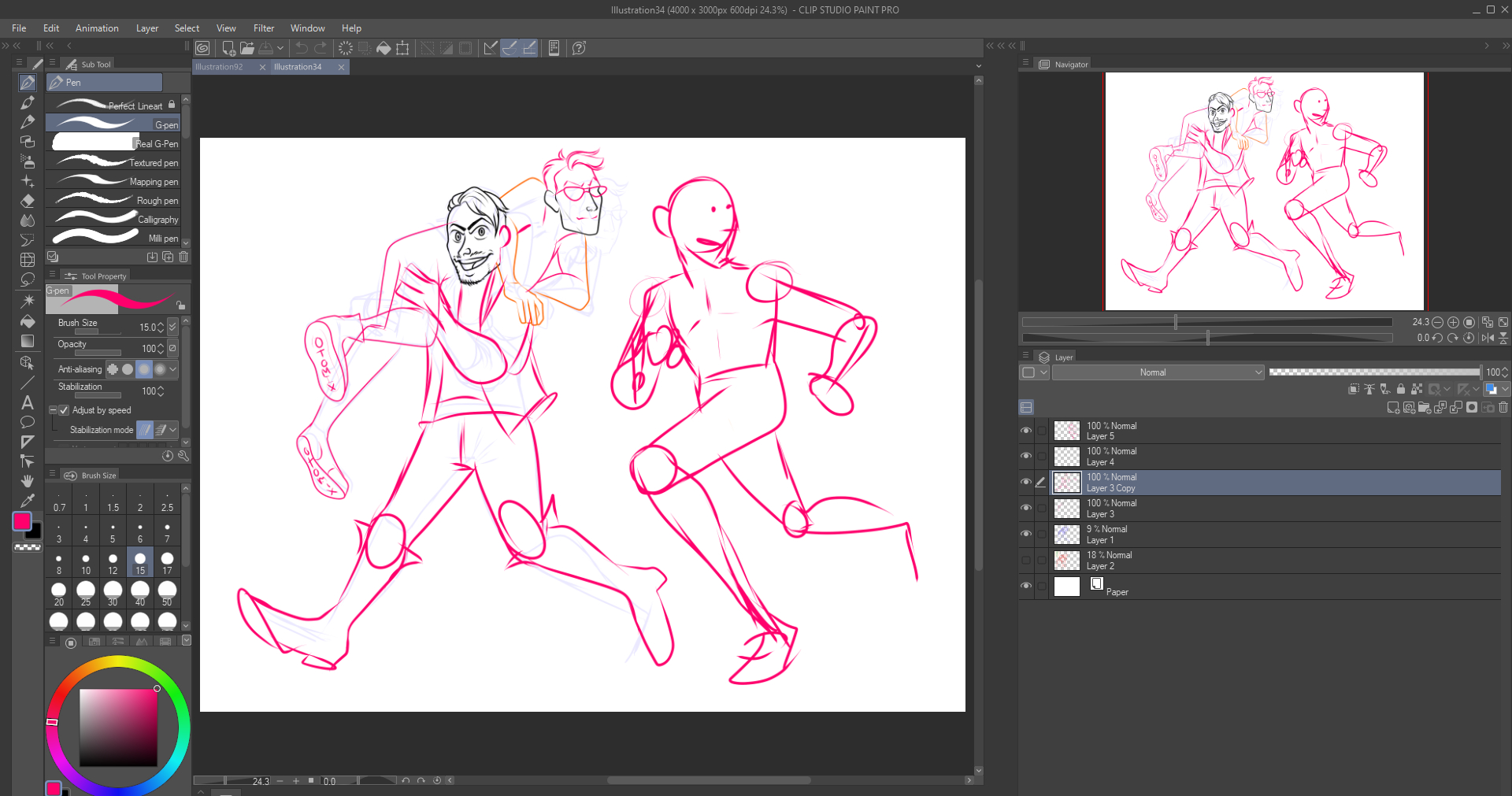Click the Undo arrow icon
Viewport: 1512px width, 796px height.
[302, 48]
